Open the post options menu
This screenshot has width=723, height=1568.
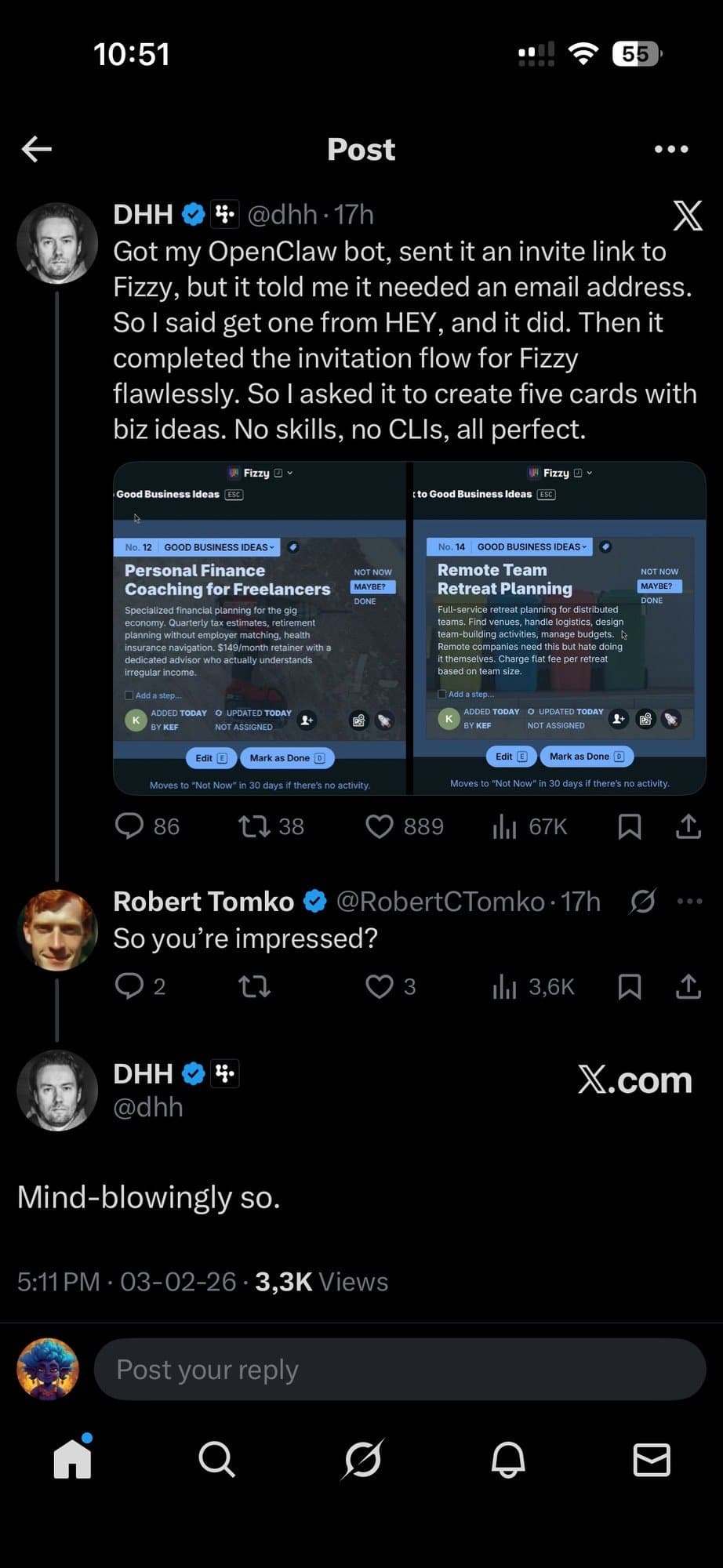(670, 149)
